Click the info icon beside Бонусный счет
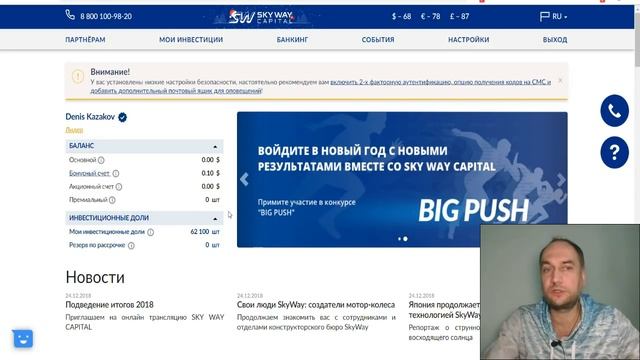This screenshot has height=360, width=640. tap(116, 173)
